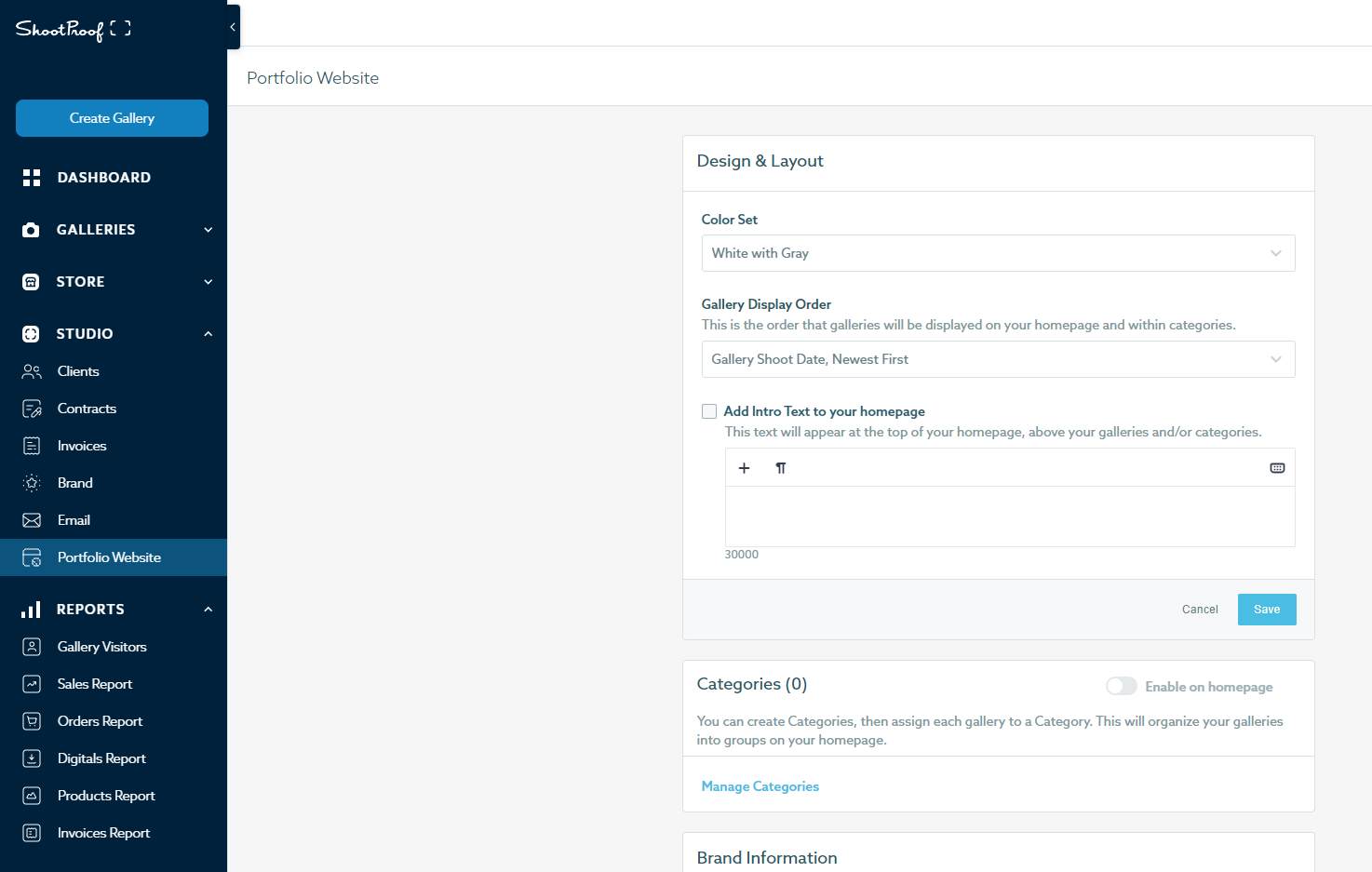Open the Color Set dropdown

(x=998, y=253)
